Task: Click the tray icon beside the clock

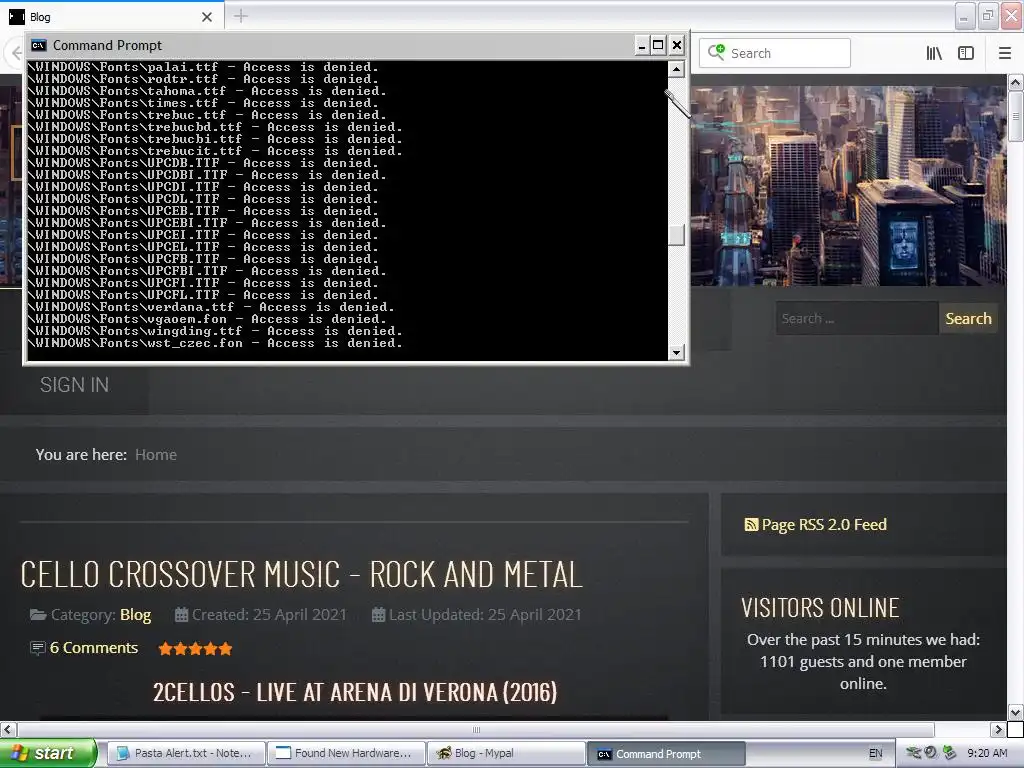Action: 949,753
